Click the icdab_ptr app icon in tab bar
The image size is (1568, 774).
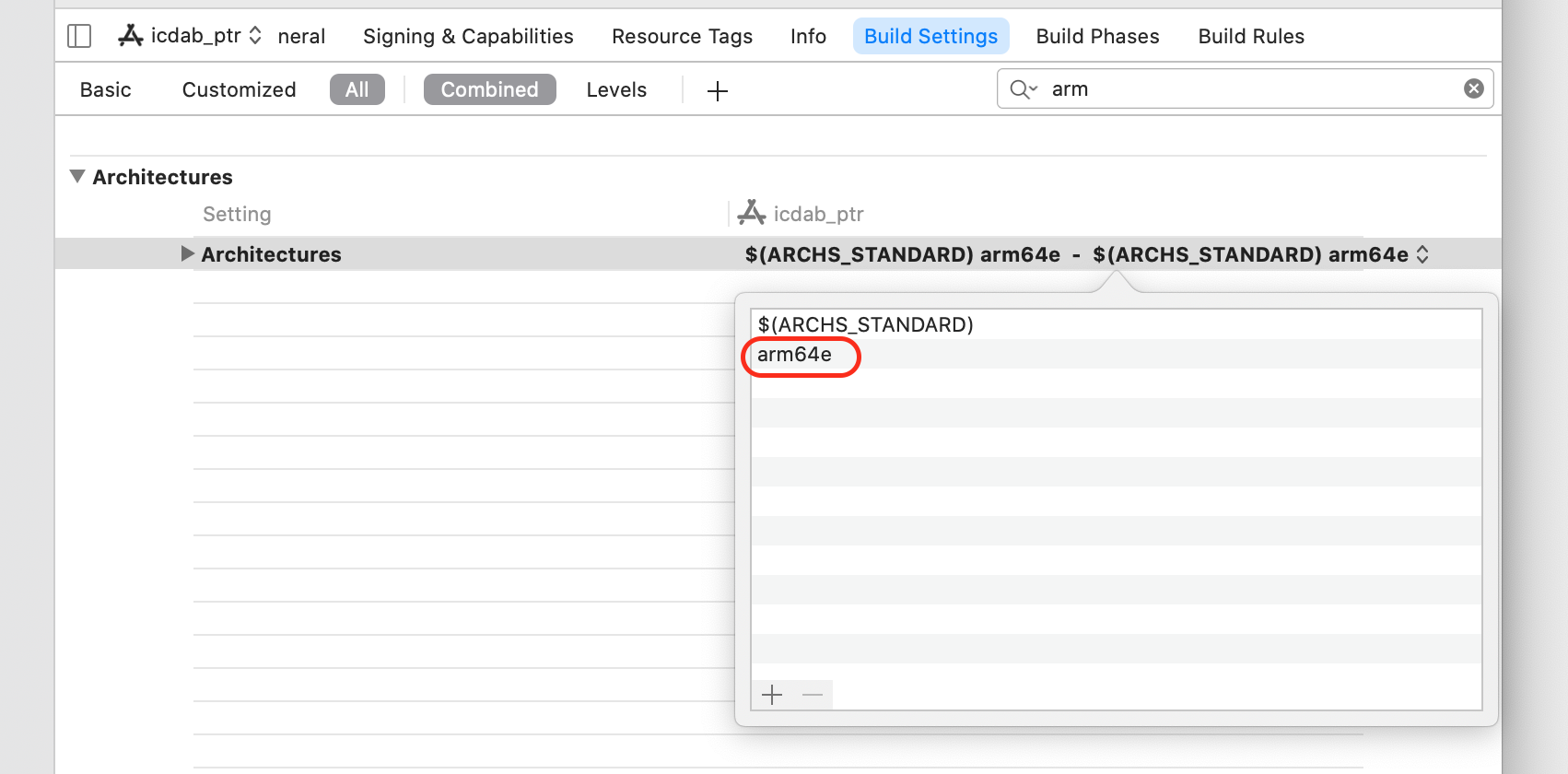(131, 36)
